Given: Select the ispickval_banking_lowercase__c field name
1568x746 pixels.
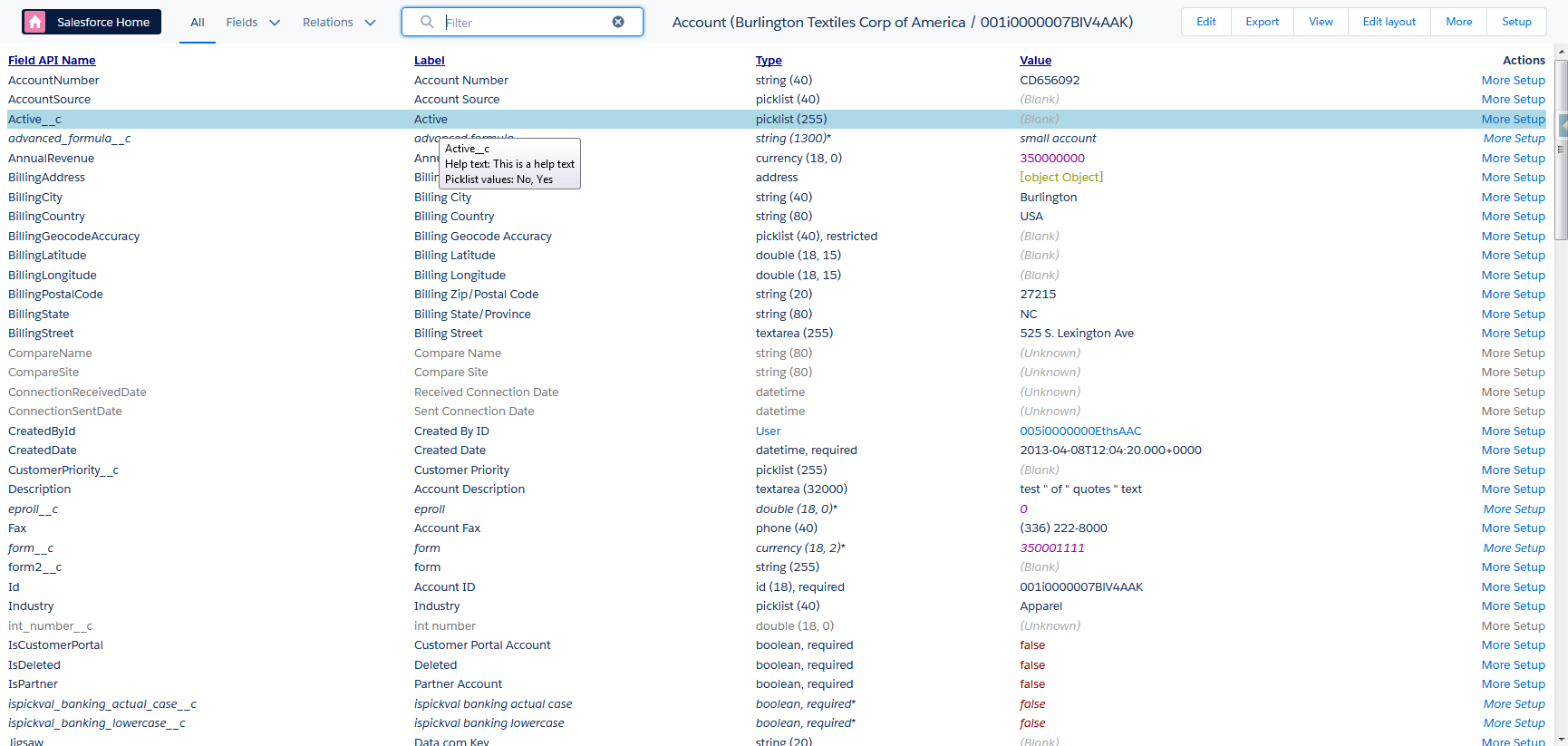Looking at the screenshot, I should click(x=97, y=723).
